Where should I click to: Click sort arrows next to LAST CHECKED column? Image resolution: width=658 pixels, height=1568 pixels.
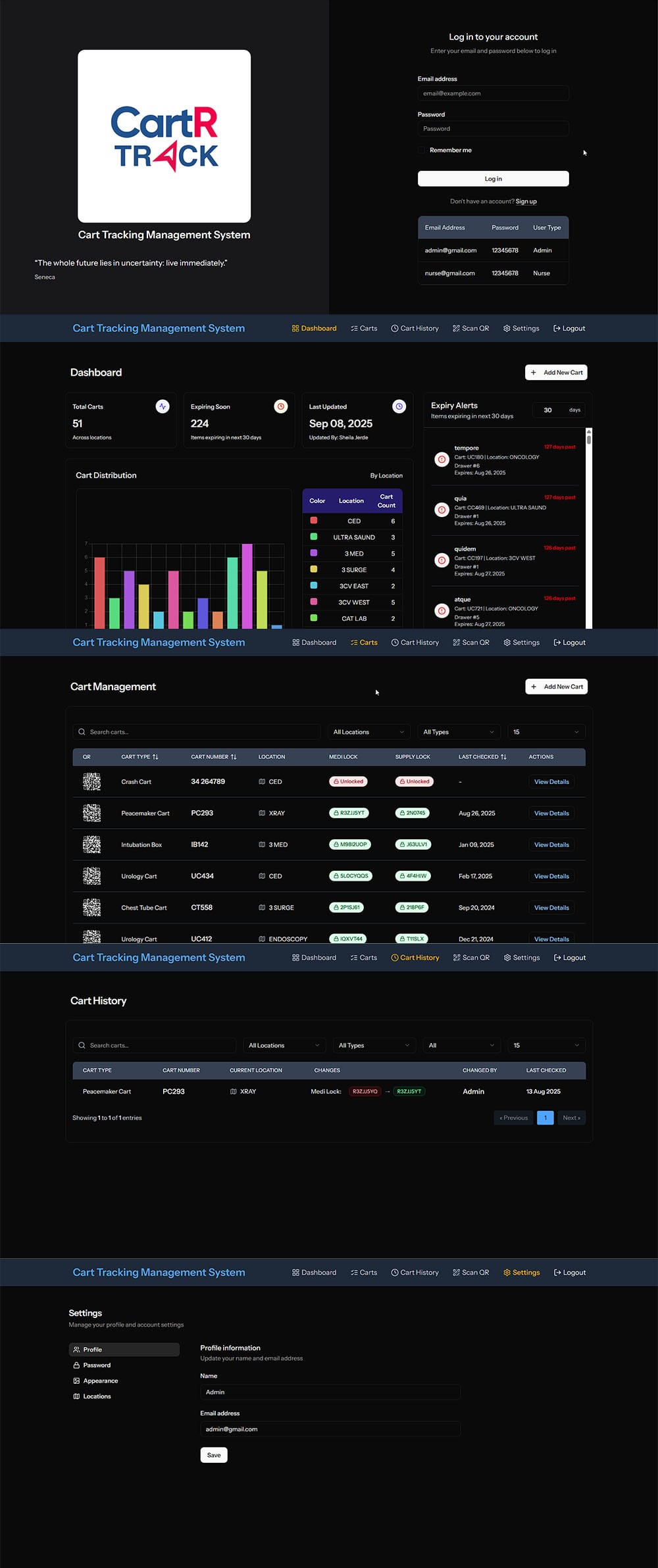[503, 757]
